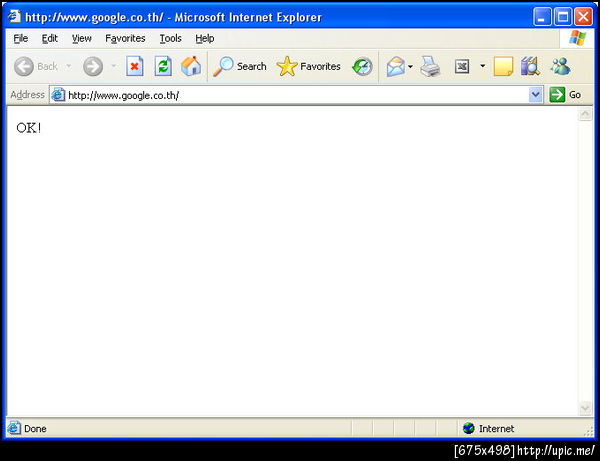
Task: Launch Messenger people icon
Action: click(561, 67)
